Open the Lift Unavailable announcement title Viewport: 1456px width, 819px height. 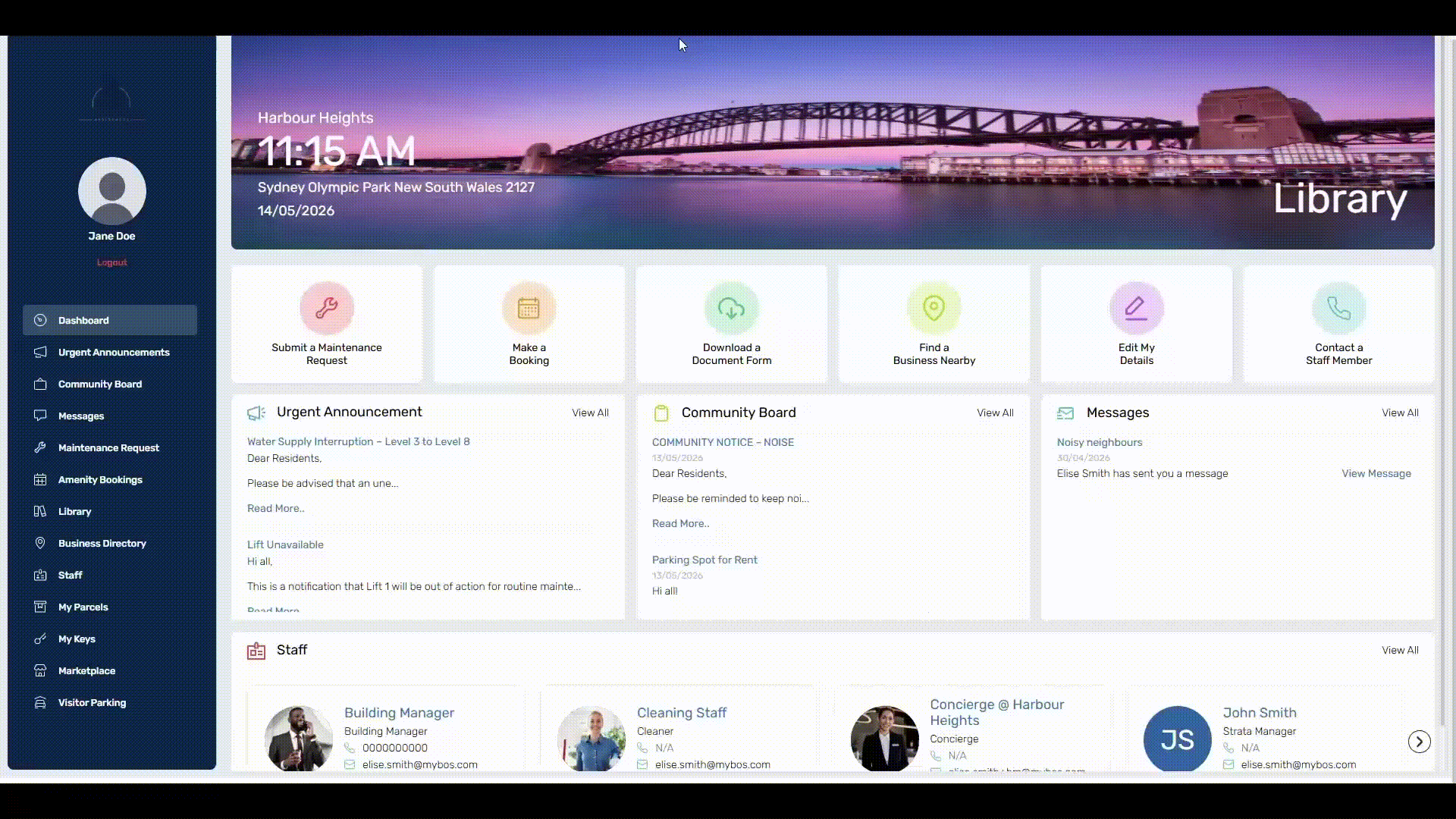click(285, 544)
